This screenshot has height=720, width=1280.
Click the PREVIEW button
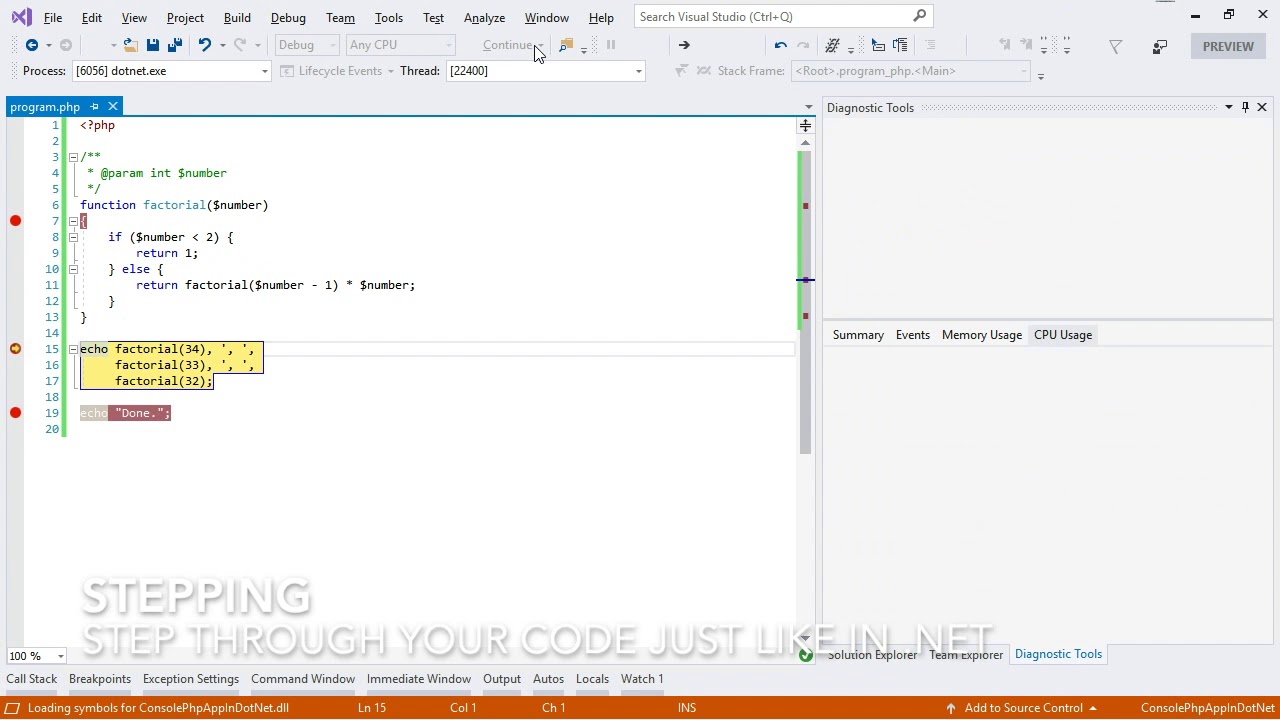pos(1228,46)
